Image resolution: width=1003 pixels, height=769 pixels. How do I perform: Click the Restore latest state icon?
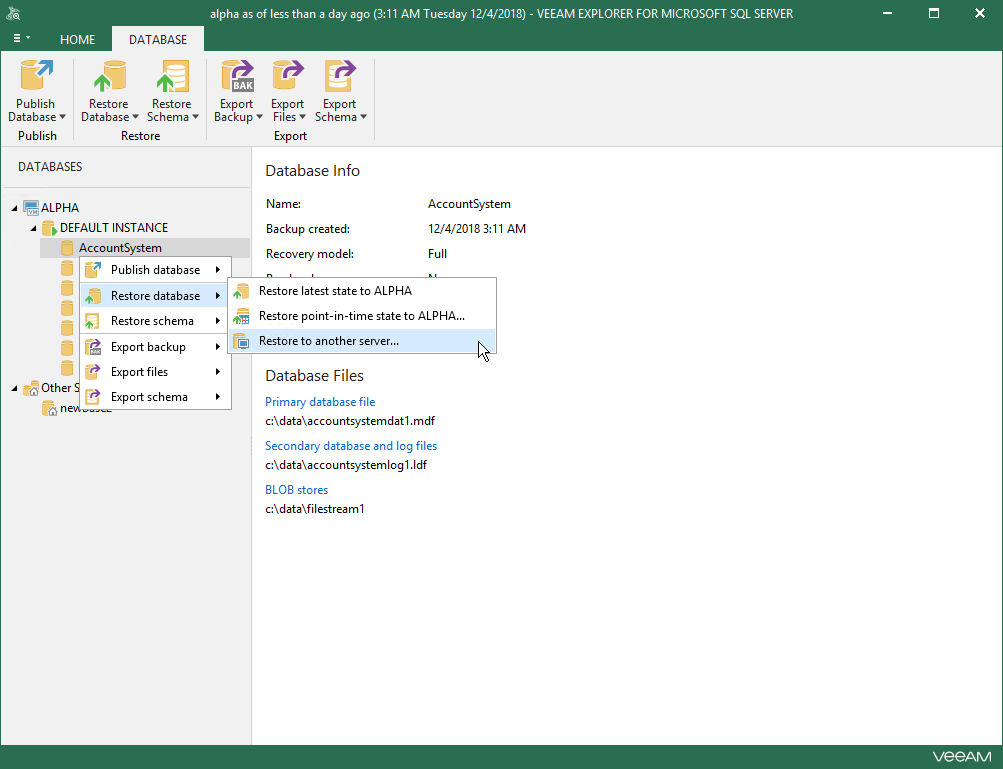tap(241, 291)
